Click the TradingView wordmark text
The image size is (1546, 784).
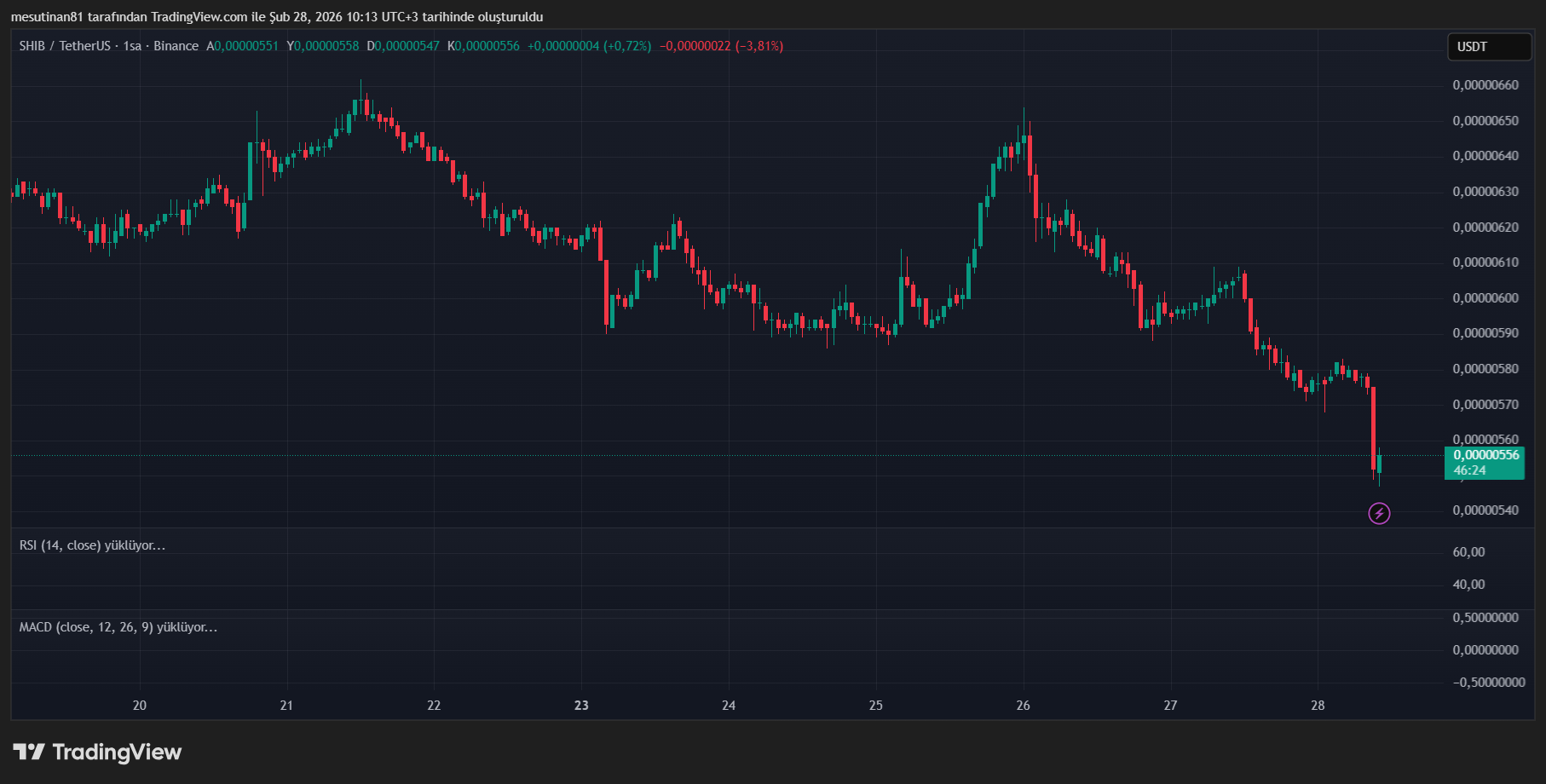pos(117,752)
